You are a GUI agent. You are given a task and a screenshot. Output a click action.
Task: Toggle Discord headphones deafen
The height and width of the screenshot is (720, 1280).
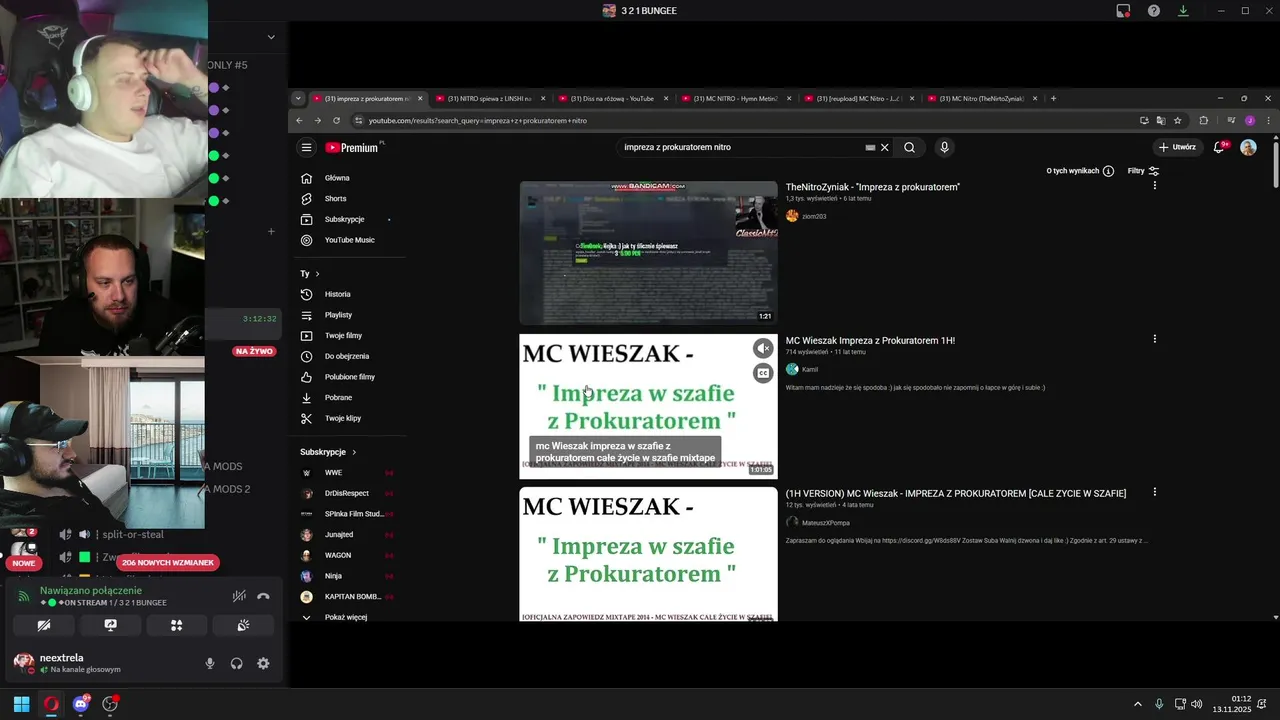click(x=237, y=663)
